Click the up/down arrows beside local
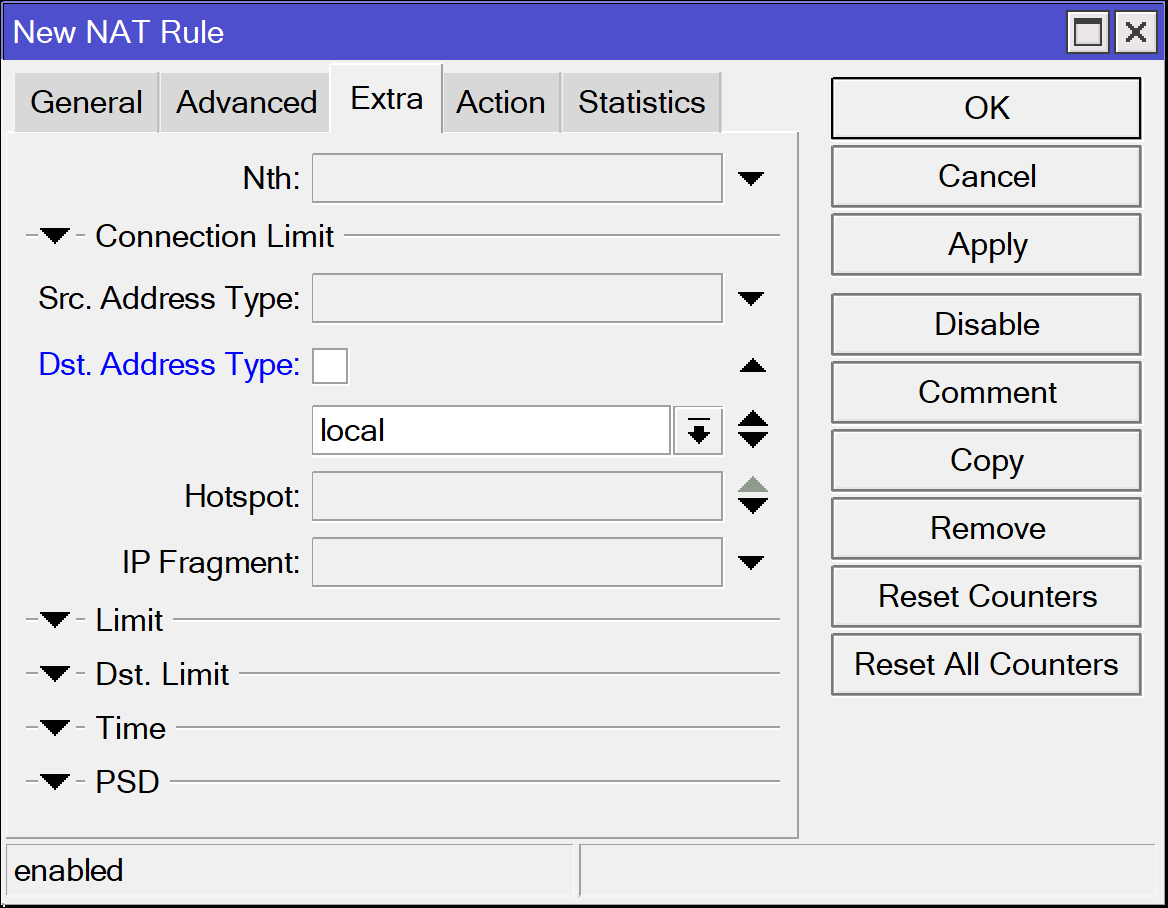Screen dimensions: 1168x908 [x=752, y=431]
